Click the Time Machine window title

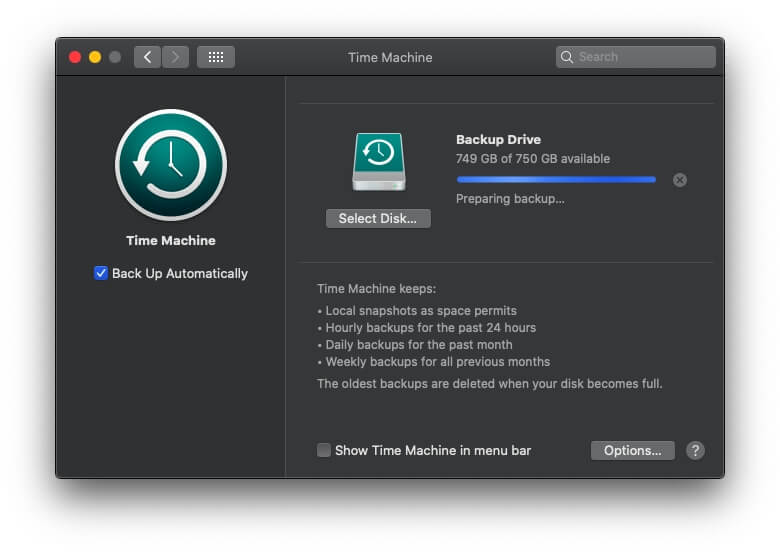click(390, 57)
